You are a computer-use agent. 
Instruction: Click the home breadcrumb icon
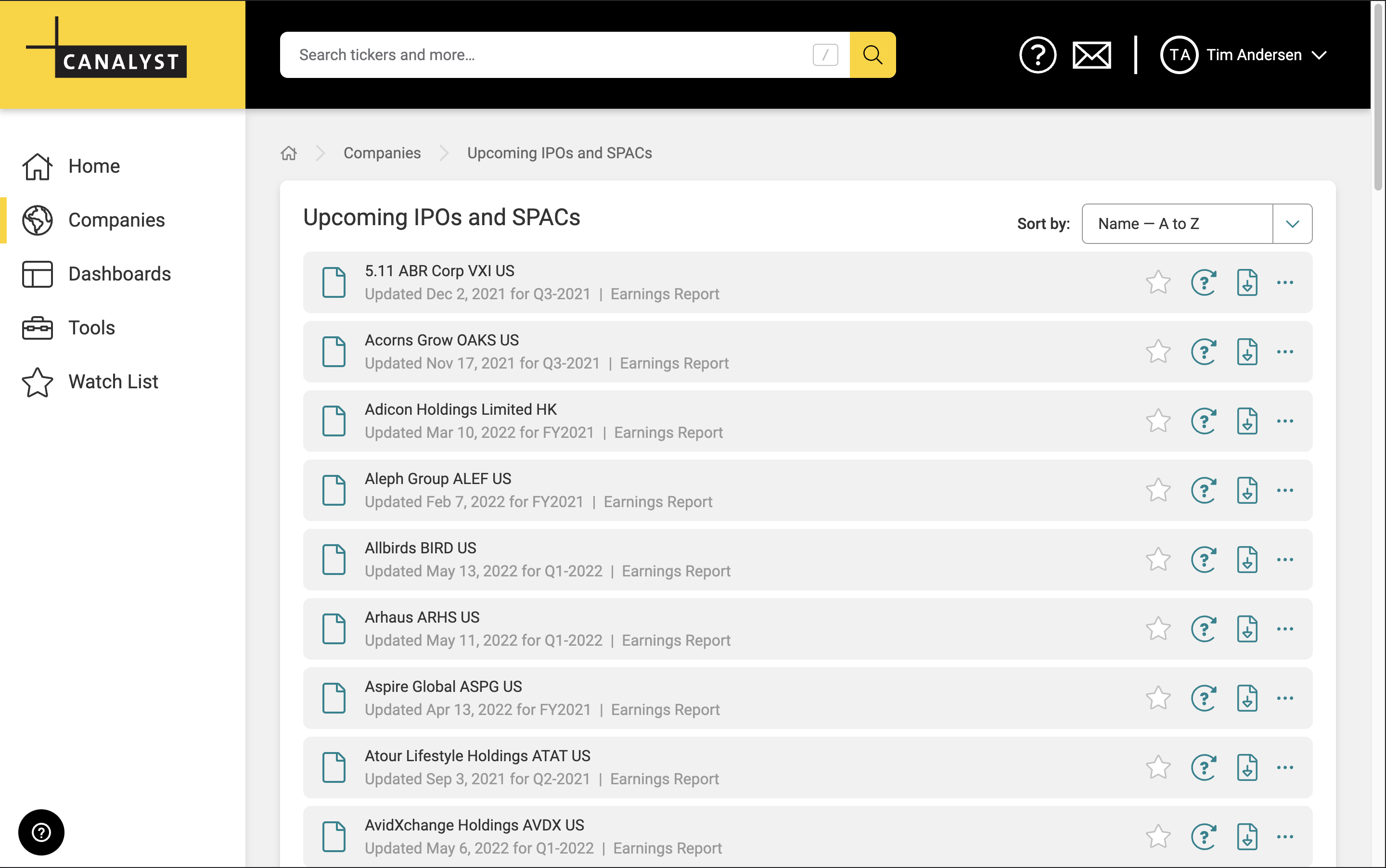(x=289, y=153)
